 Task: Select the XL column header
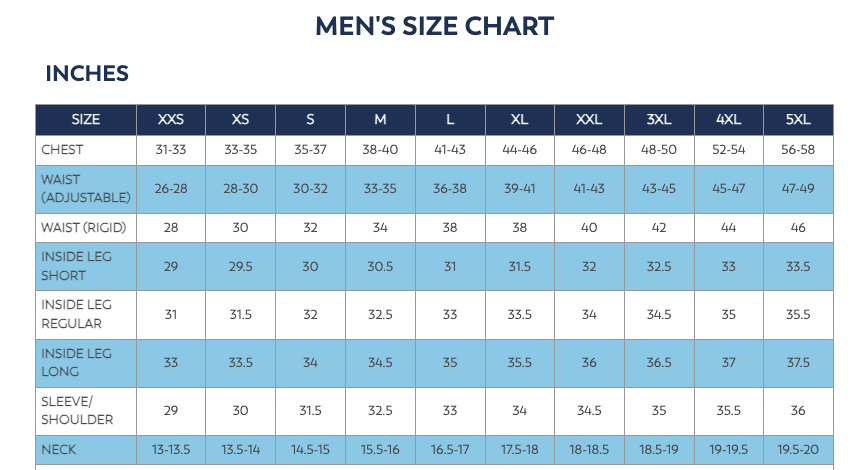pos(519,120)
